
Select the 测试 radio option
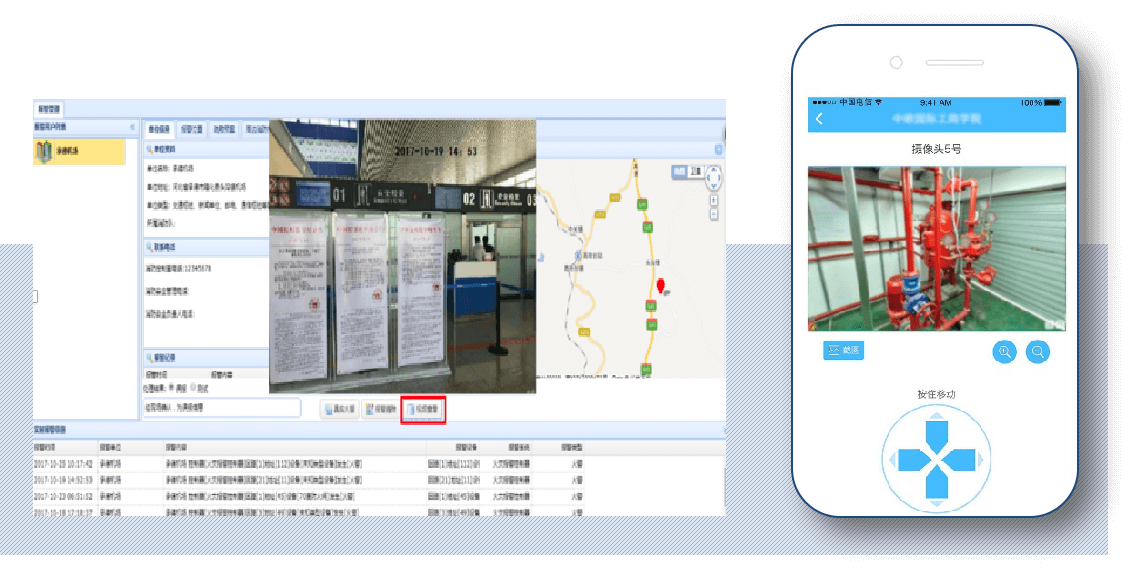pos(193,388)
